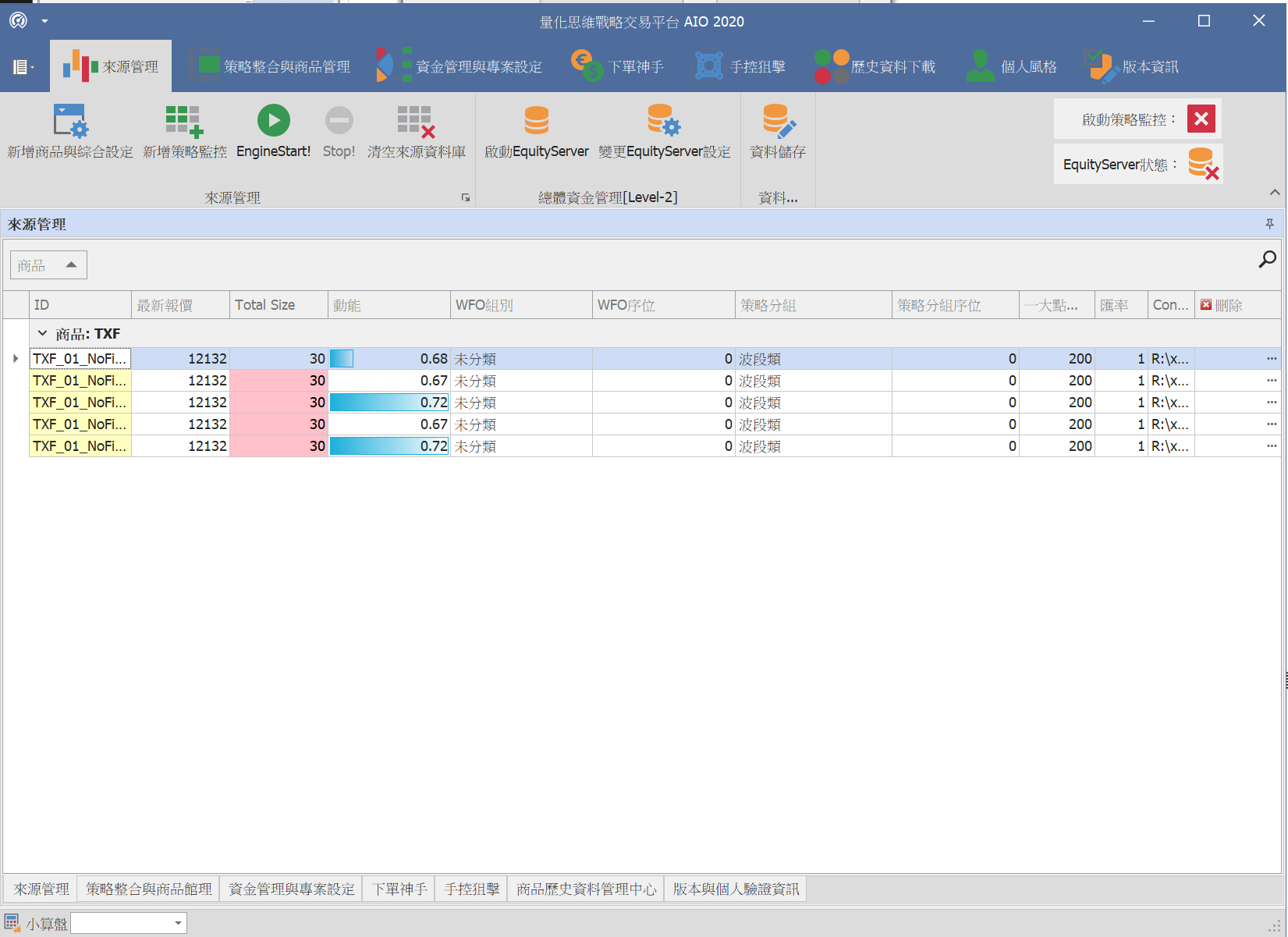
Task: Click 動能 bar 0.72 in last row
Action: pyautogui.click(x=389, y=446)
